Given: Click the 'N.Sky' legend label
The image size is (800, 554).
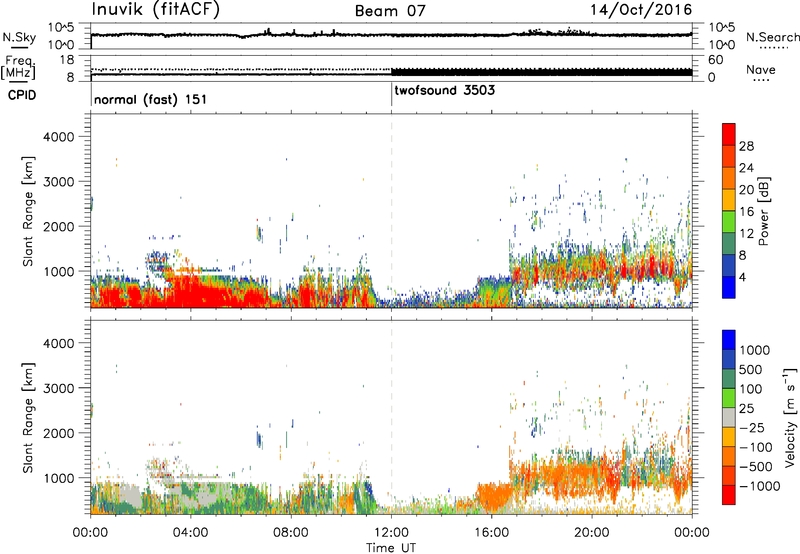Looking at the screenshot, I should 19,37.
